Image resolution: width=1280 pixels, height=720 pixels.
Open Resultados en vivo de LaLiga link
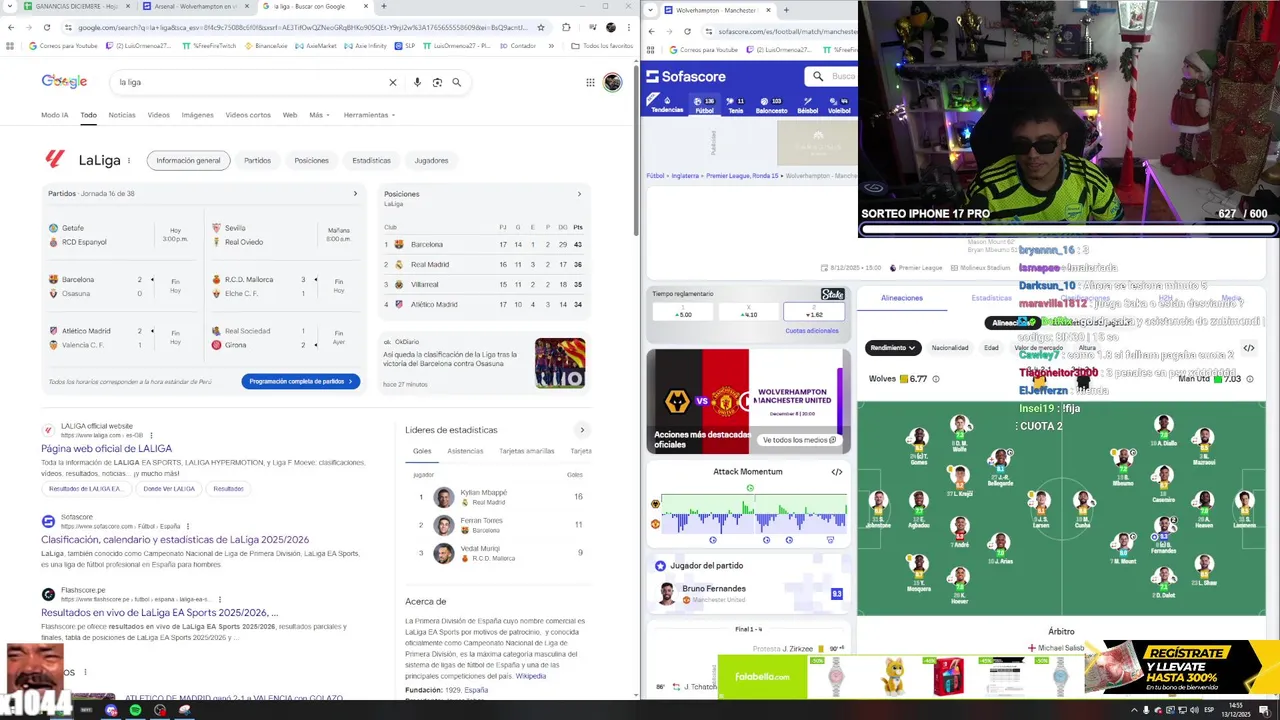(159, 613)
